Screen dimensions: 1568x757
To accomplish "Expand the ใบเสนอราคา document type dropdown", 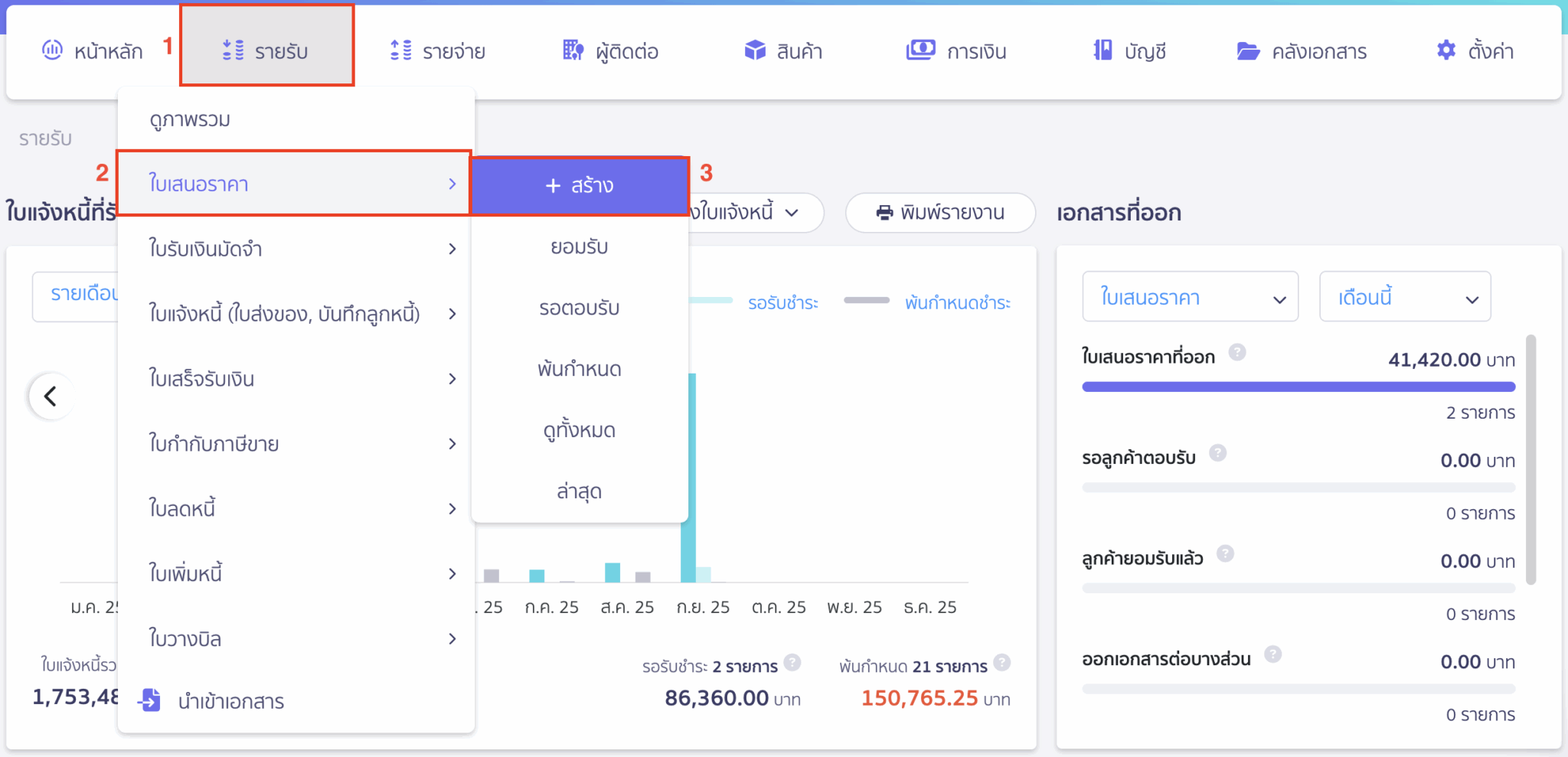I will coord(1190,297).
